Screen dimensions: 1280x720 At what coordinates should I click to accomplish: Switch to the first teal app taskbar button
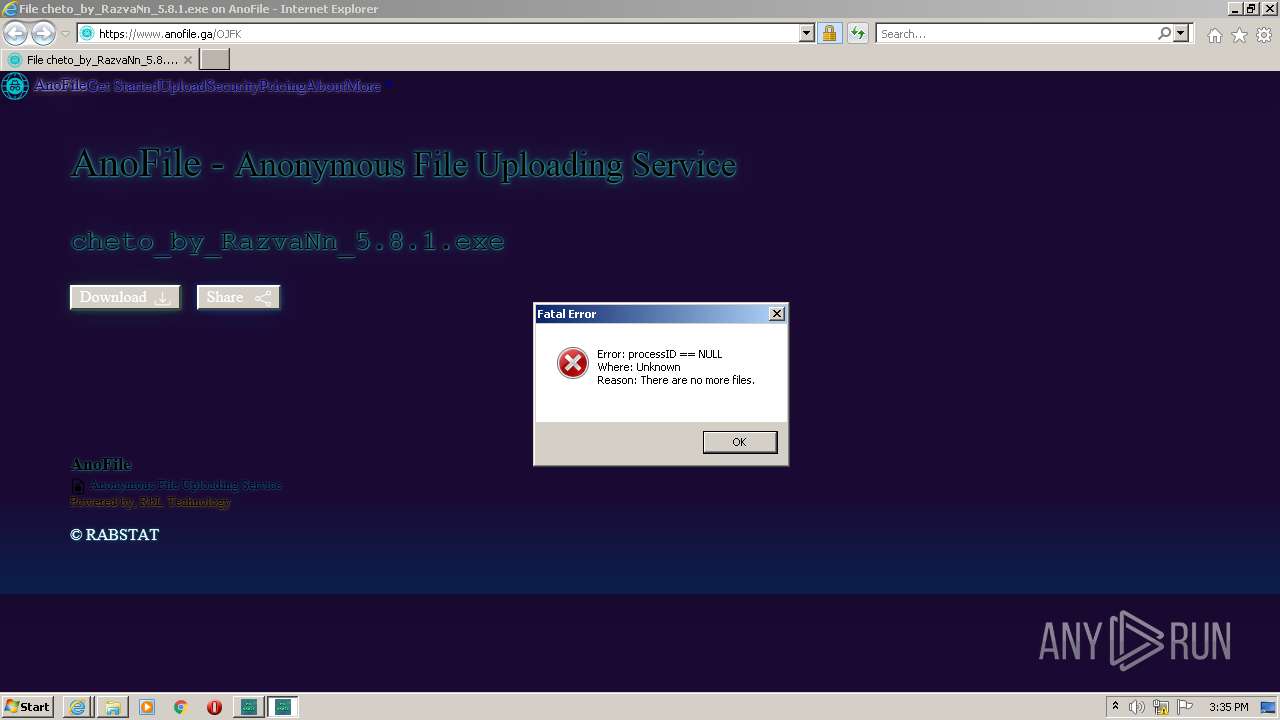point(249,707)
